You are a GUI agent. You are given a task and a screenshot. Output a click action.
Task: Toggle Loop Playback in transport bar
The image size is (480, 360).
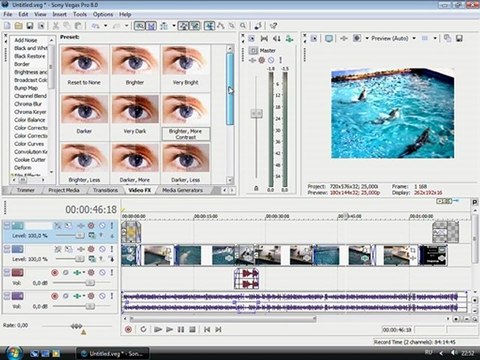pyautogui.click(x=143, y=329)
